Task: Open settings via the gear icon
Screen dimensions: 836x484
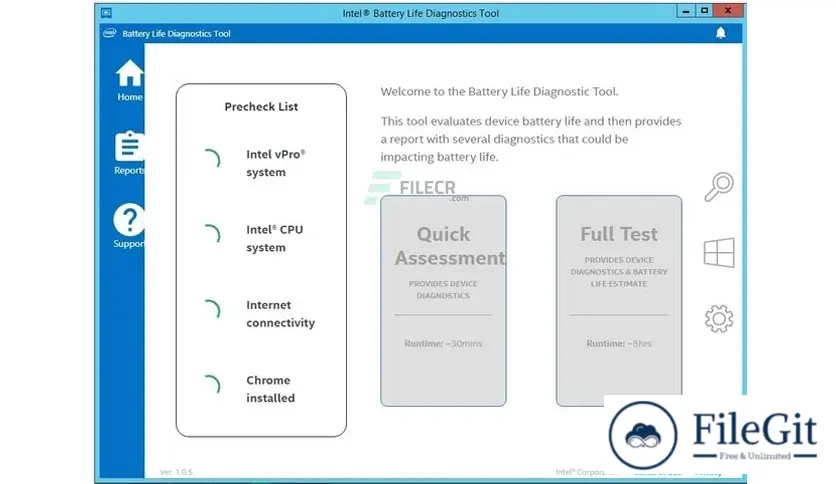Action: [x=719, y=319]
